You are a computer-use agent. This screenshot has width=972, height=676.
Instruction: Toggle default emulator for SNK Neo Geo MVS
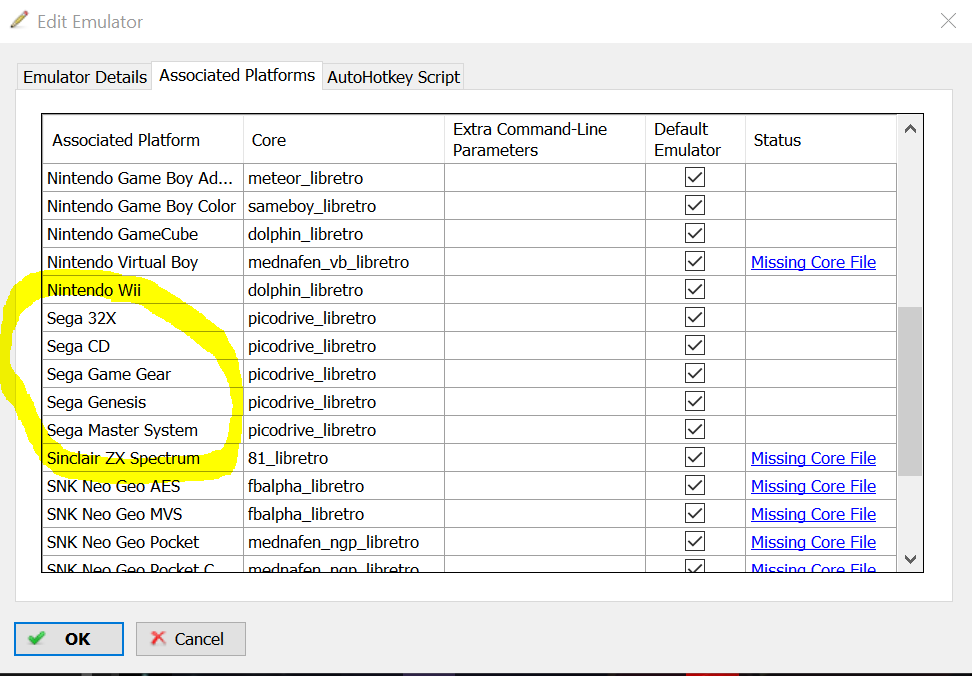pos(695,514)
